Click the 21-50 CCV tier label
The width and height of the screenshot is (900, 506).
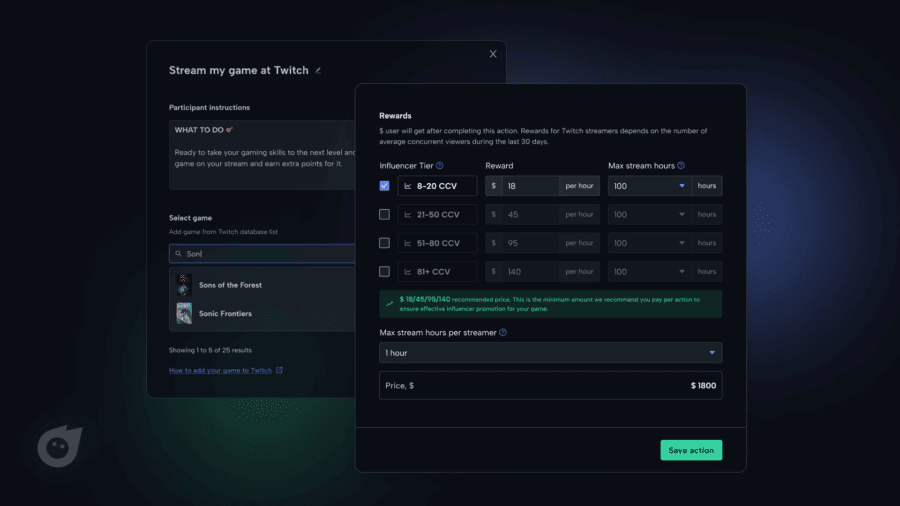click(x=438, y=215)
